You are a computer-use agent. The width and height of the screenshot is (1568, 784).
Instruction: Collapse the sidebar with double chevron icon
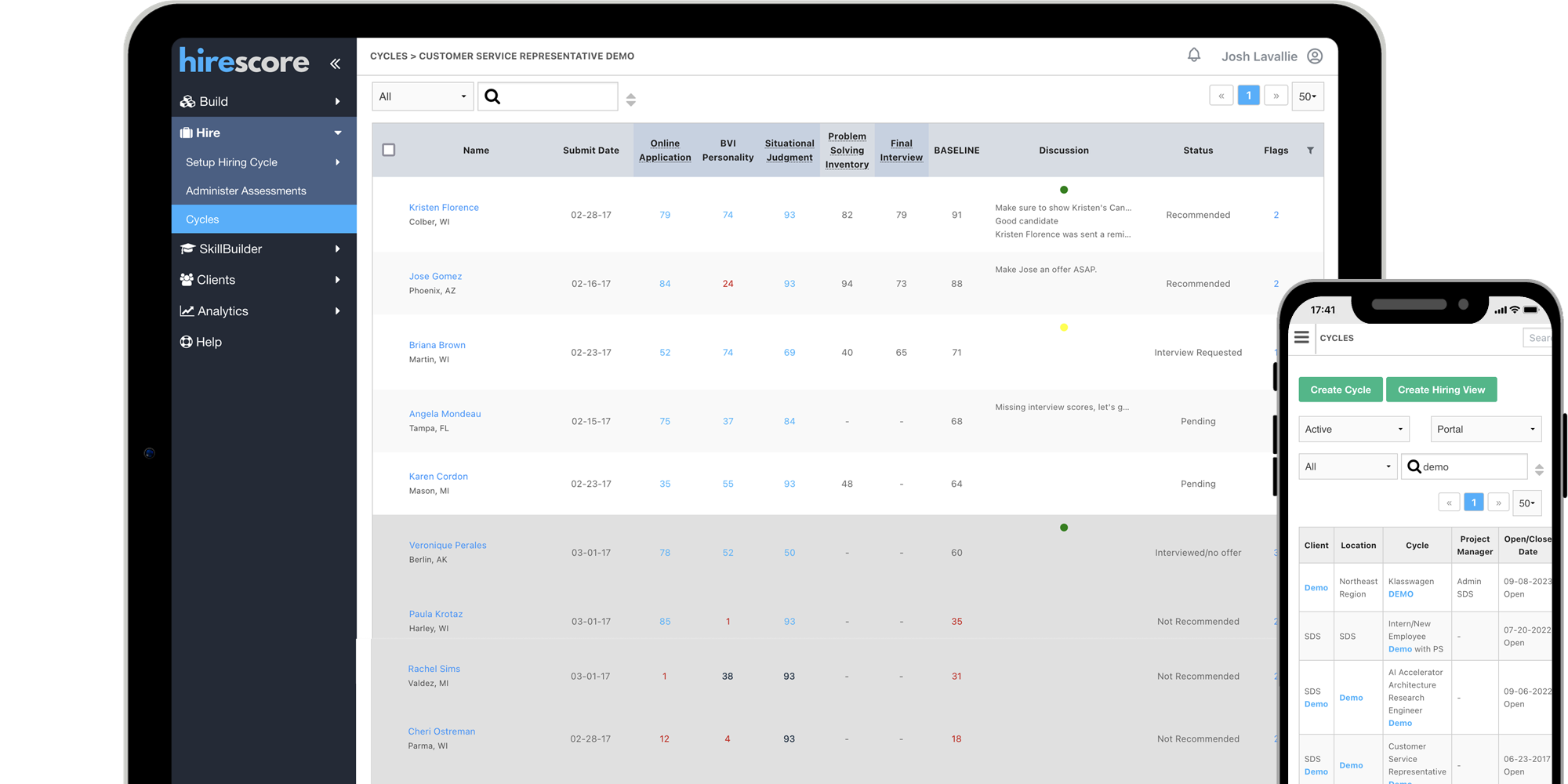[335, 64]
